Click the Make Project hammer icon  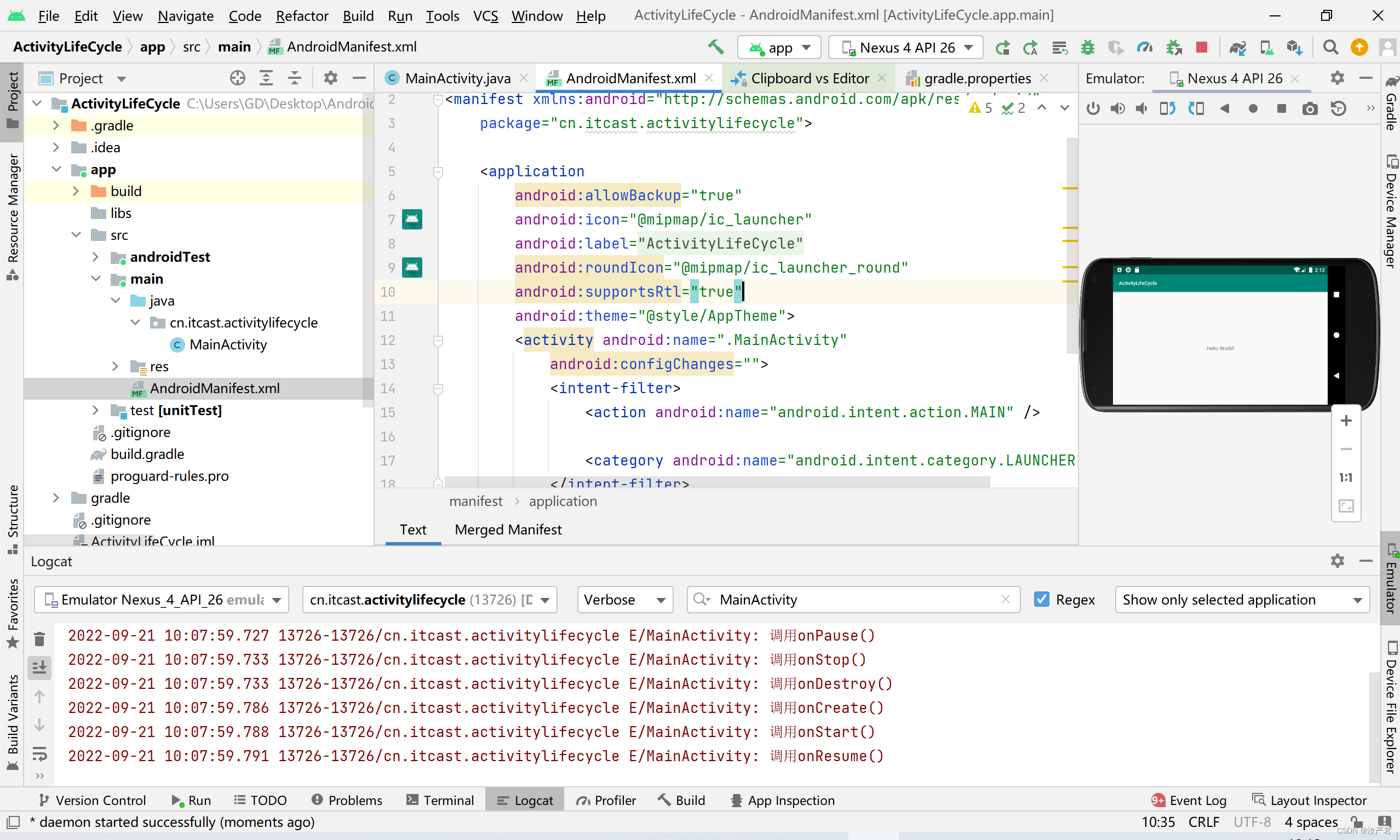715,48
